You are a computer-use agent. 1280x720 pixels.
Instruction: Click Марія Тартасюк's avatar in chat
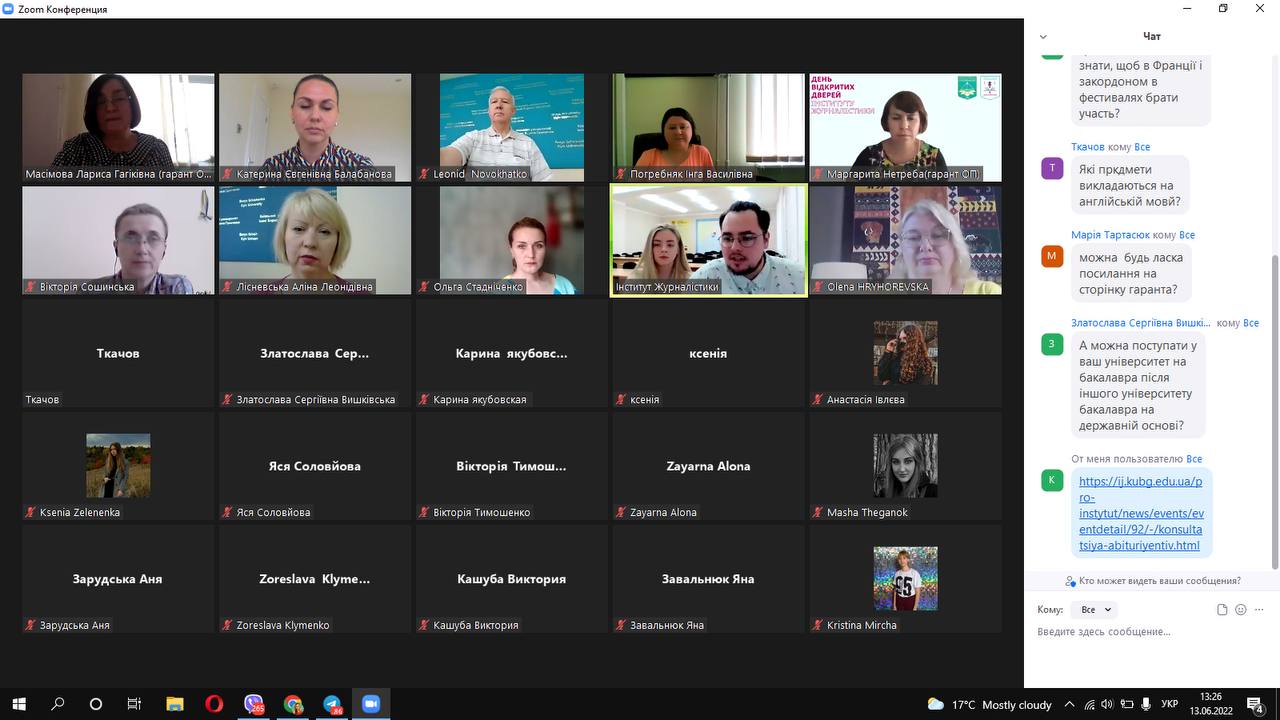[x=1052, y=256]
